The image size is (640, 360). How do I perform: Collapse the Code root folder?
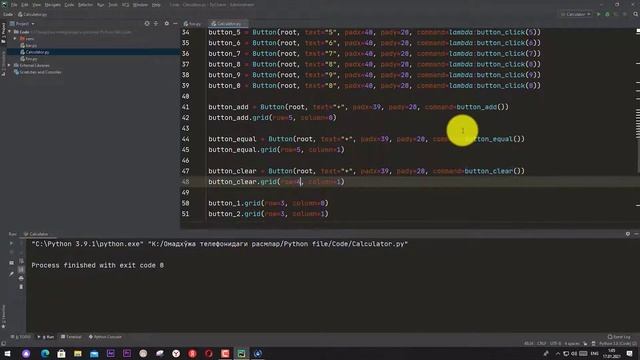(10, 32)
